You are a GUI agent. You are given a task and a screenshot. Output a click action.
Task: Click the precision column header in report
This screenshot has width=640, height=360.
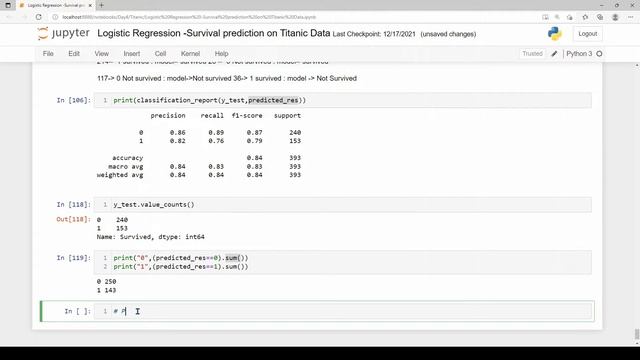168,116
